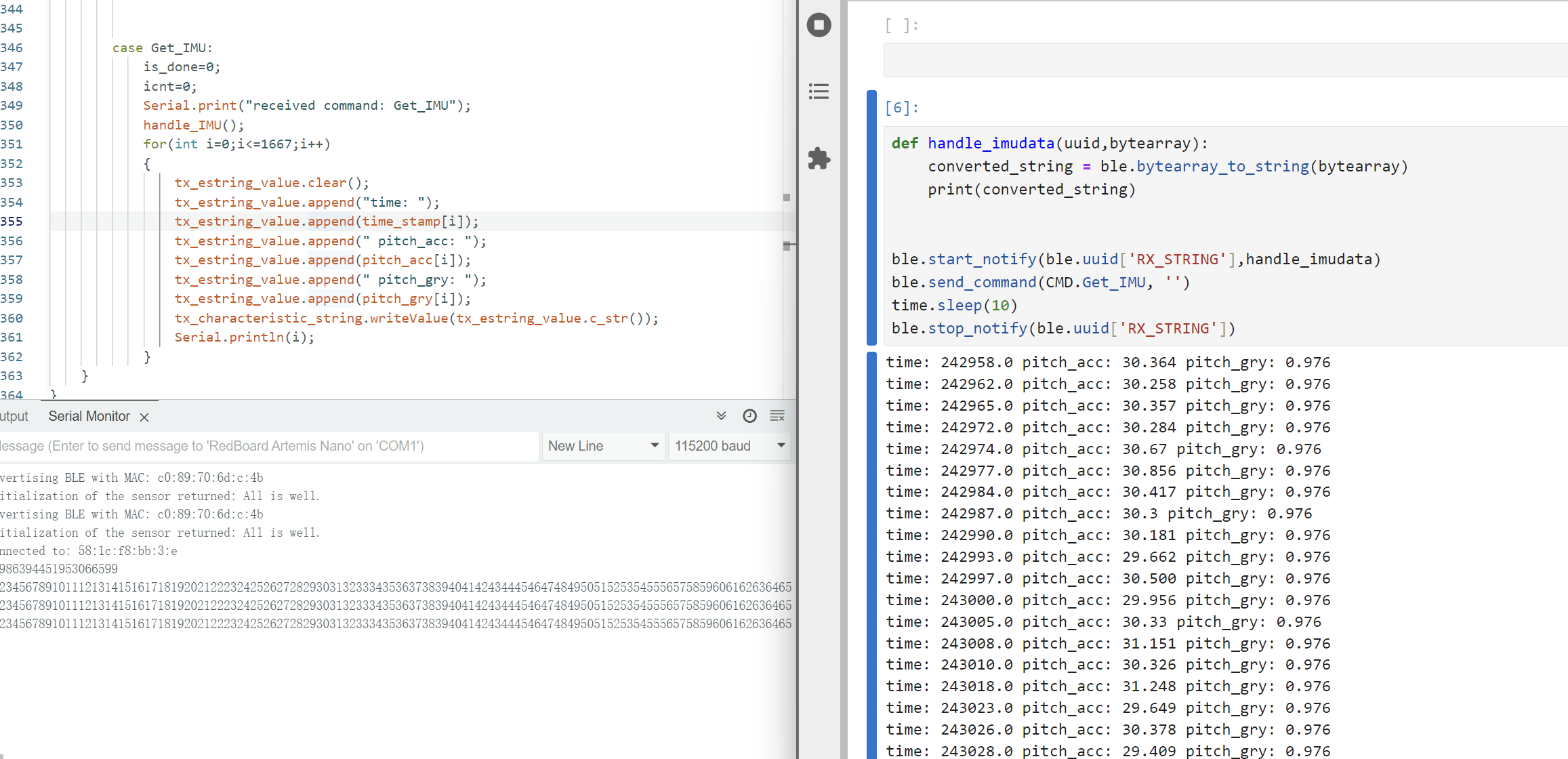Click the print(converted_string) line

[1031, 189]
